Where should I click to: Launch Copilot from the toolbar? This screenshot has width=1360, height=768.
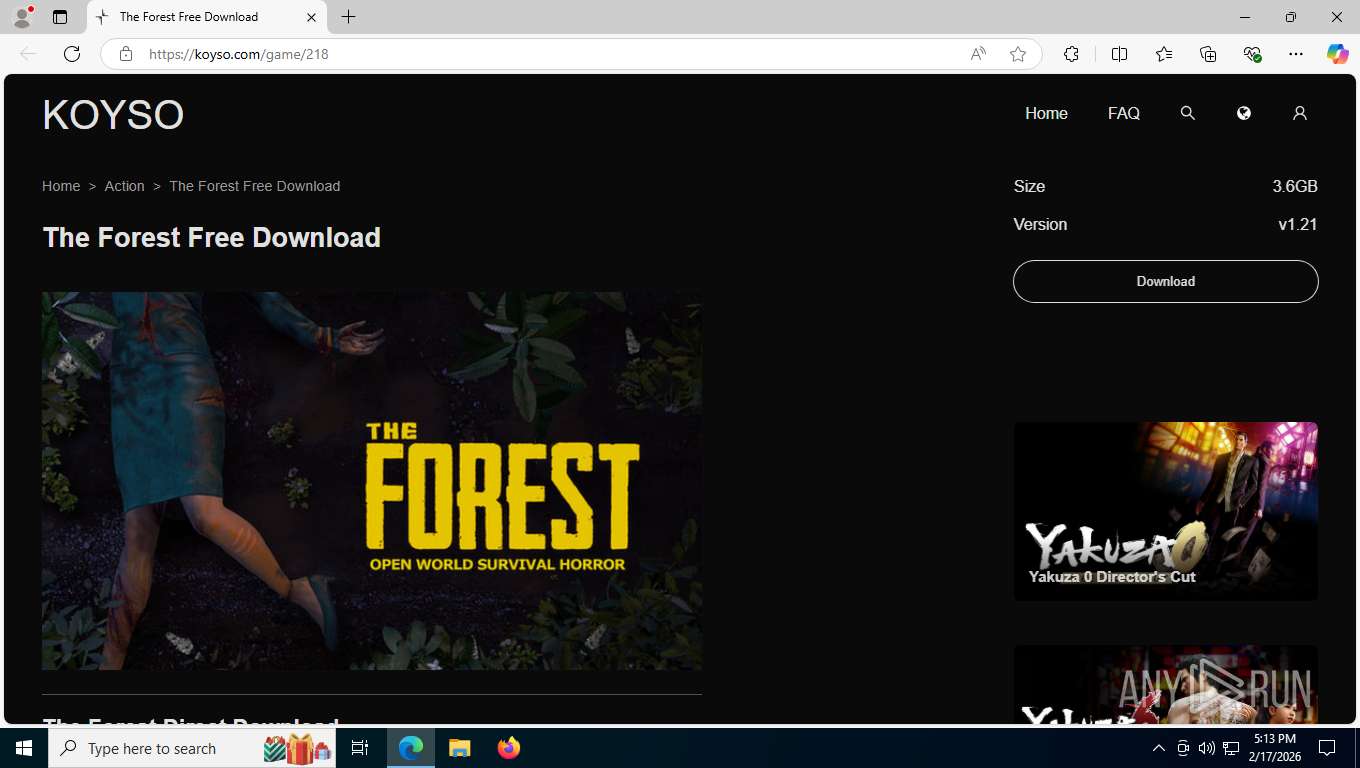[1337, 54]
